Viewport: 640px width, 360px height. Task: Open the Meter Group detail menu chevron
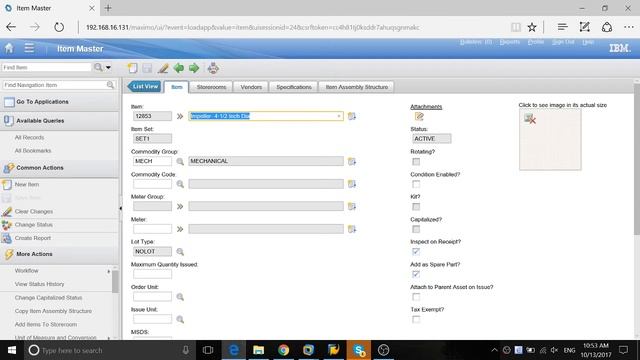[x=180, y=207]
